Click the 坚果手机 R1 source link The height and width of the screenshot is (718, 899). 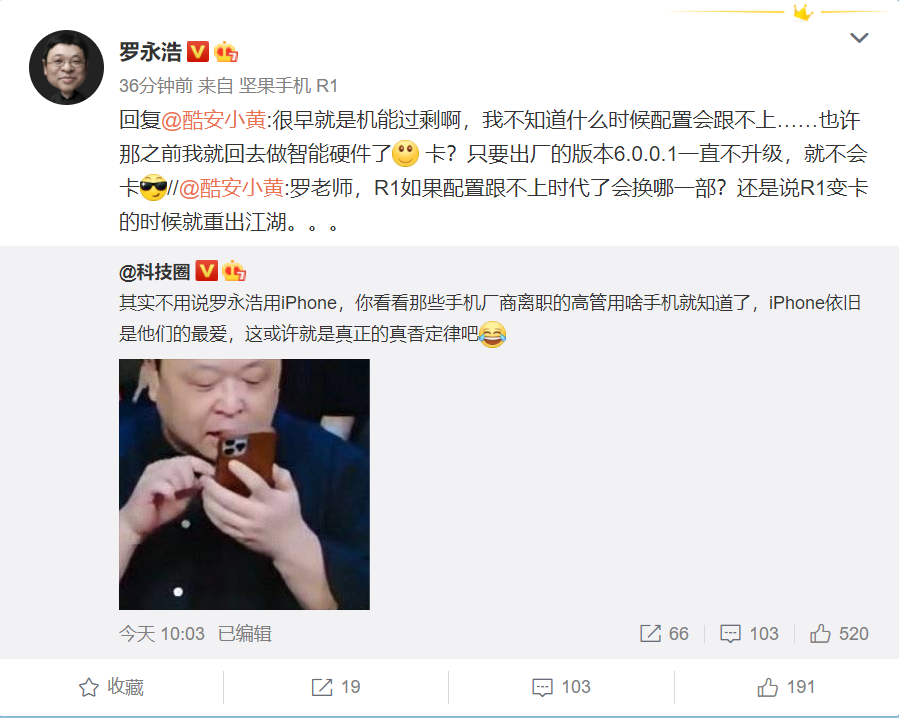(x=288, y=86)
